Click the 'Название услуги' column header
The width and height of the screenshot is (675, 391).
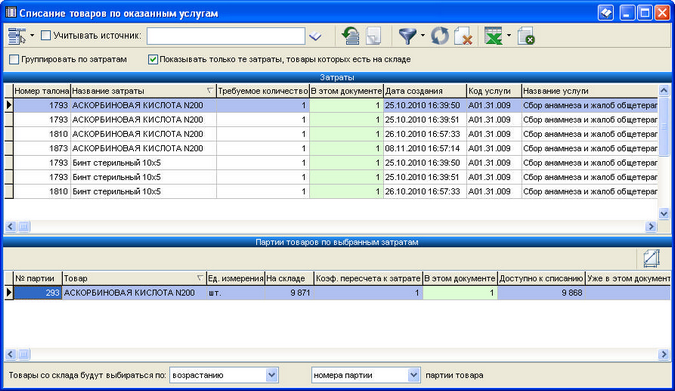(590, 91)
